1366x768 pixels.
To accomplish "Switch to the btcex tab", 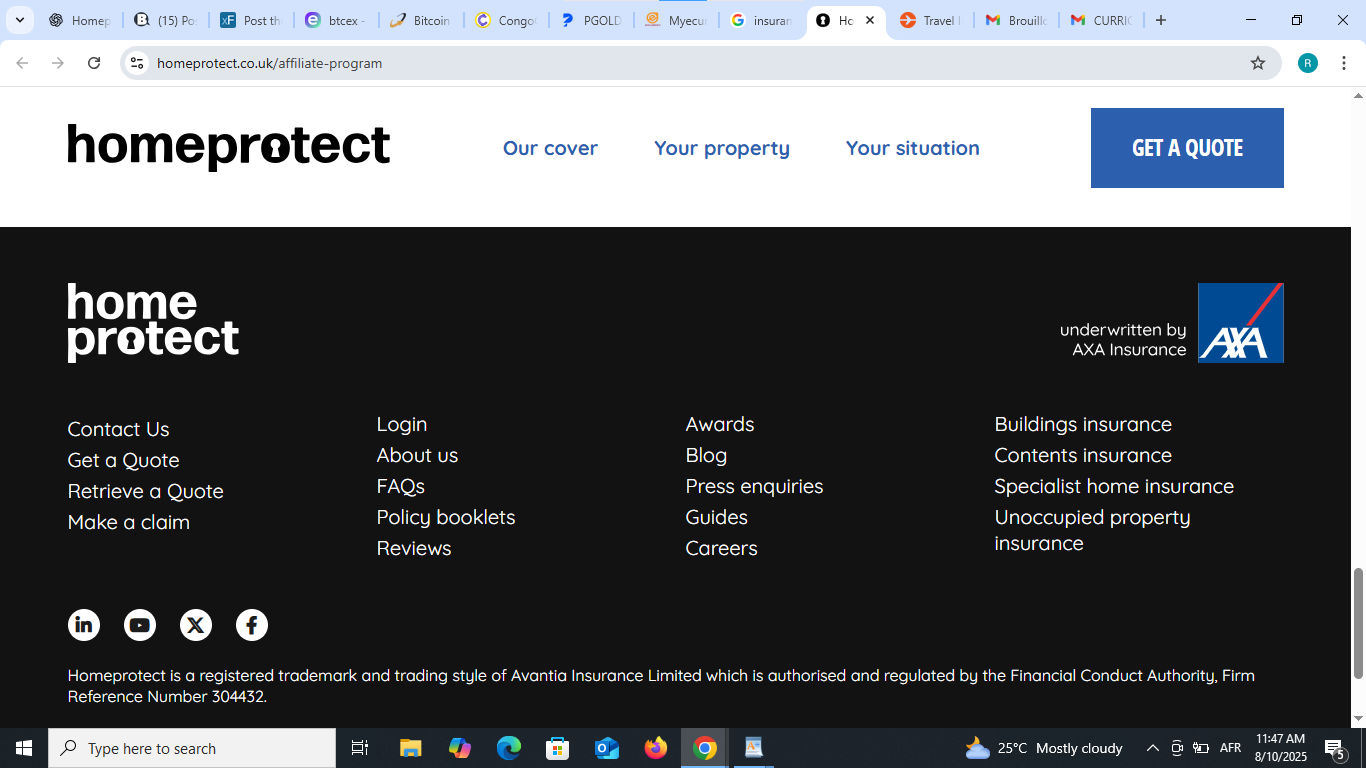I will 336,20.
